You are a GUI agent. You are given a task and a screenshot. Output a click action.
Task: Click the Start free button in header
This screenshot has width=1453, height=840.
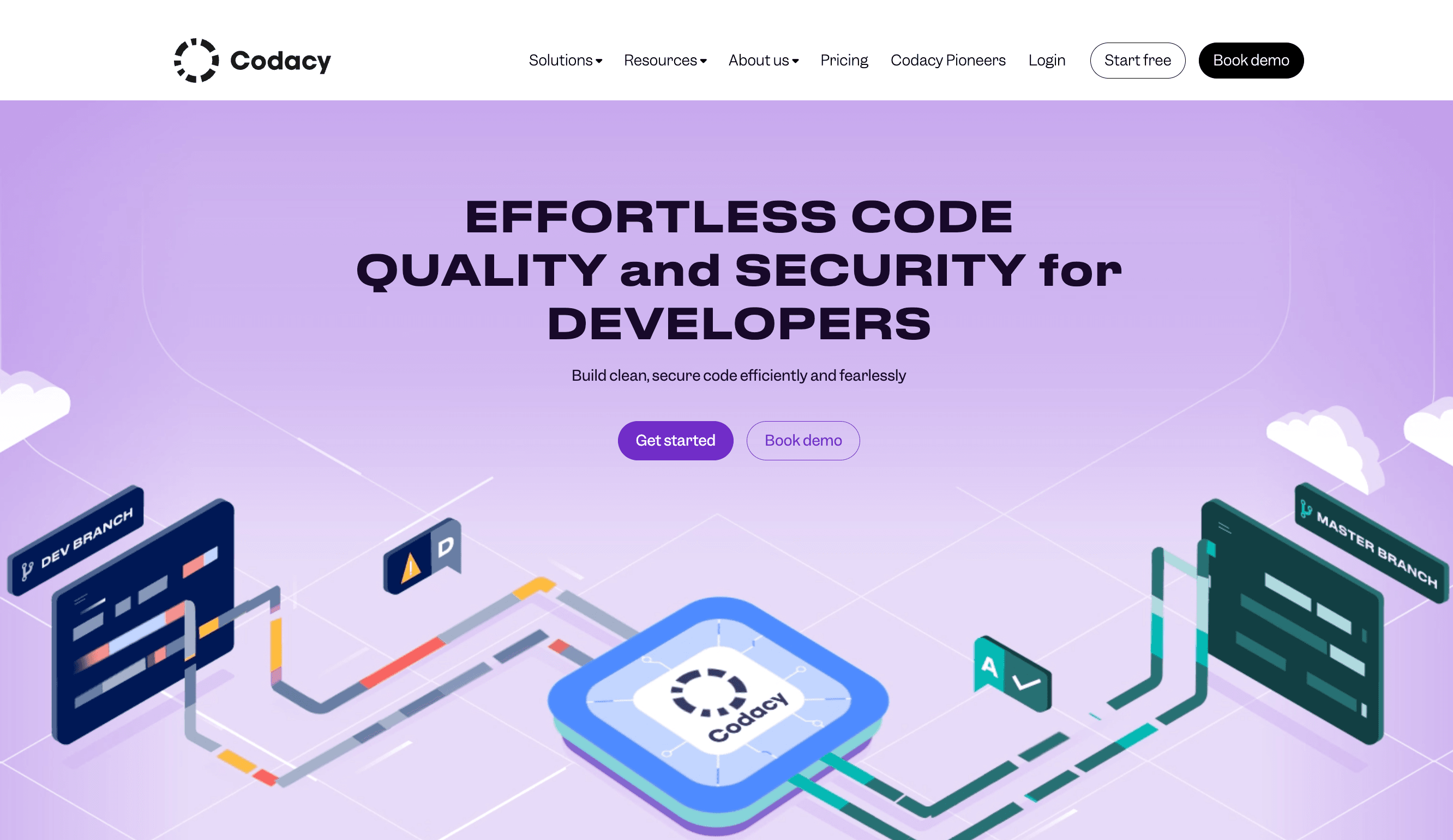(1137, 60)
